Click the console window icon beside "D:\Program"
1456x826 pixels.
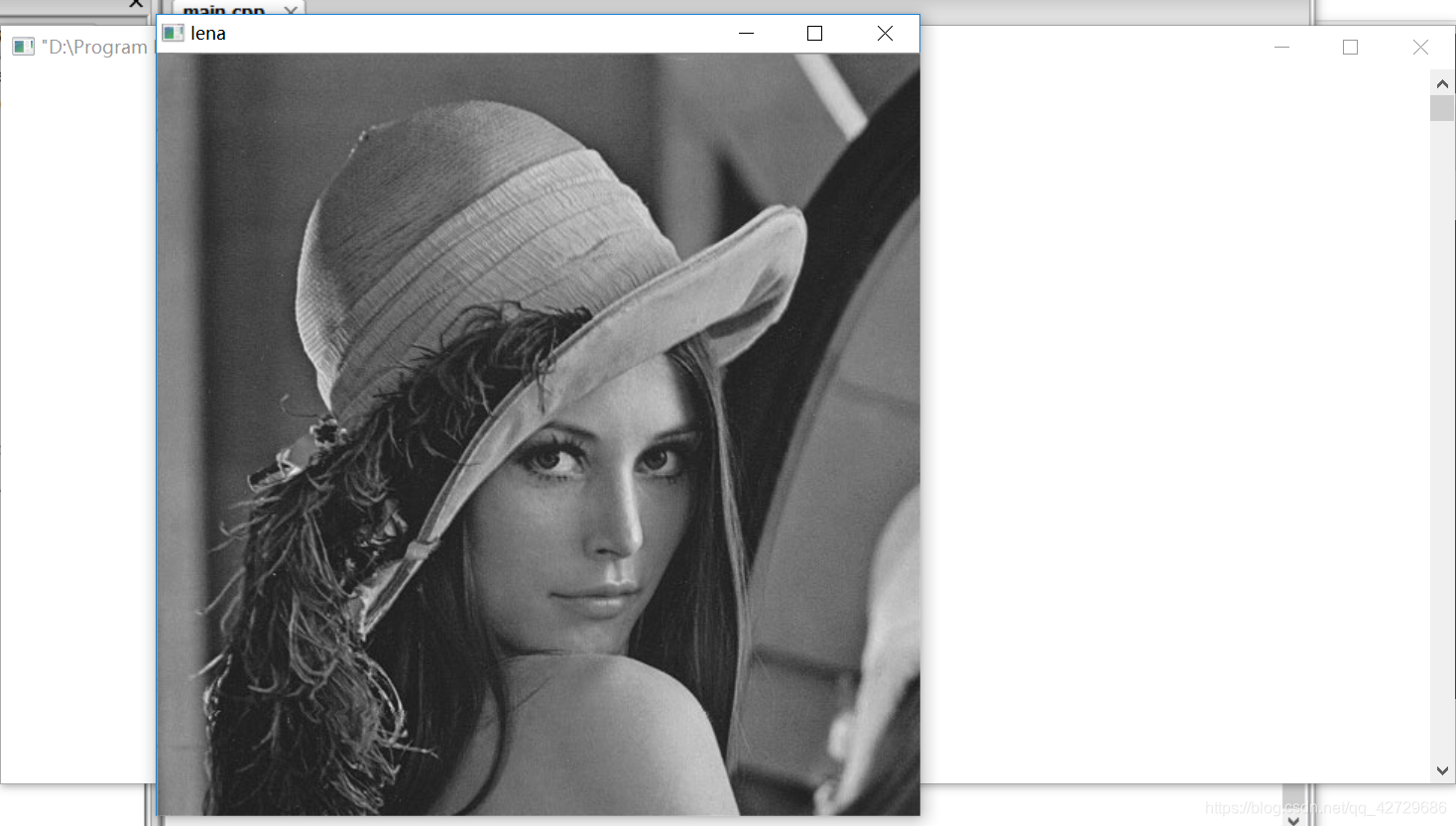24,47
